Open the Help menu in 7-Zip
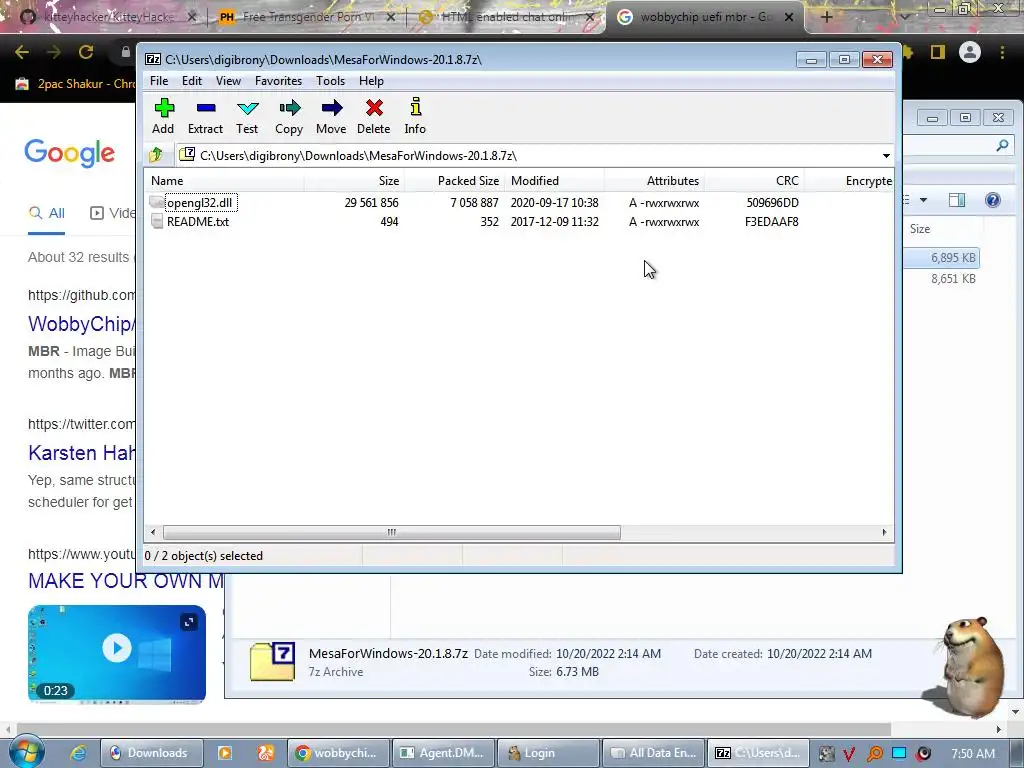1024x768 pixels. click(371, 81)
